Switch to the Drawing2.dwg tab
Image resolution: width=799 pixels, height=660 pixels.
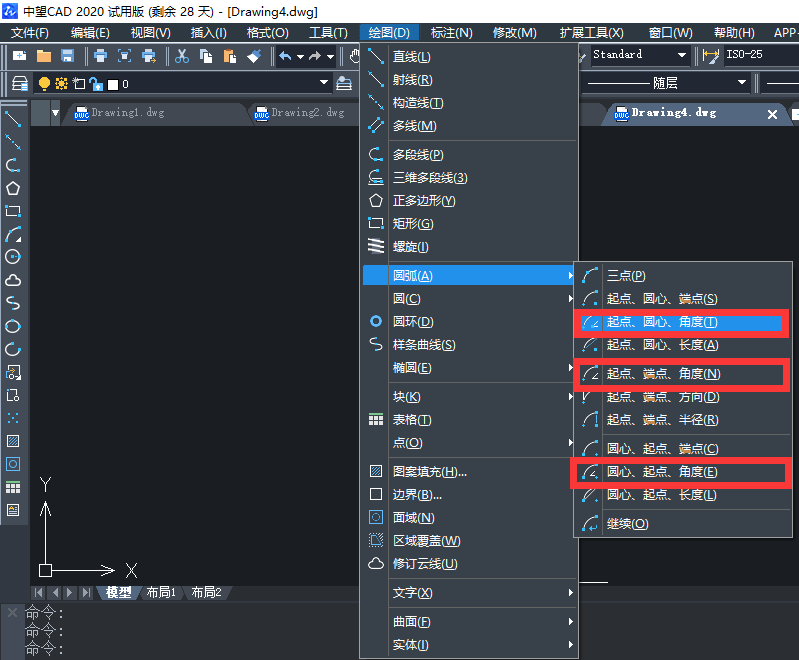tap(307, 113)
